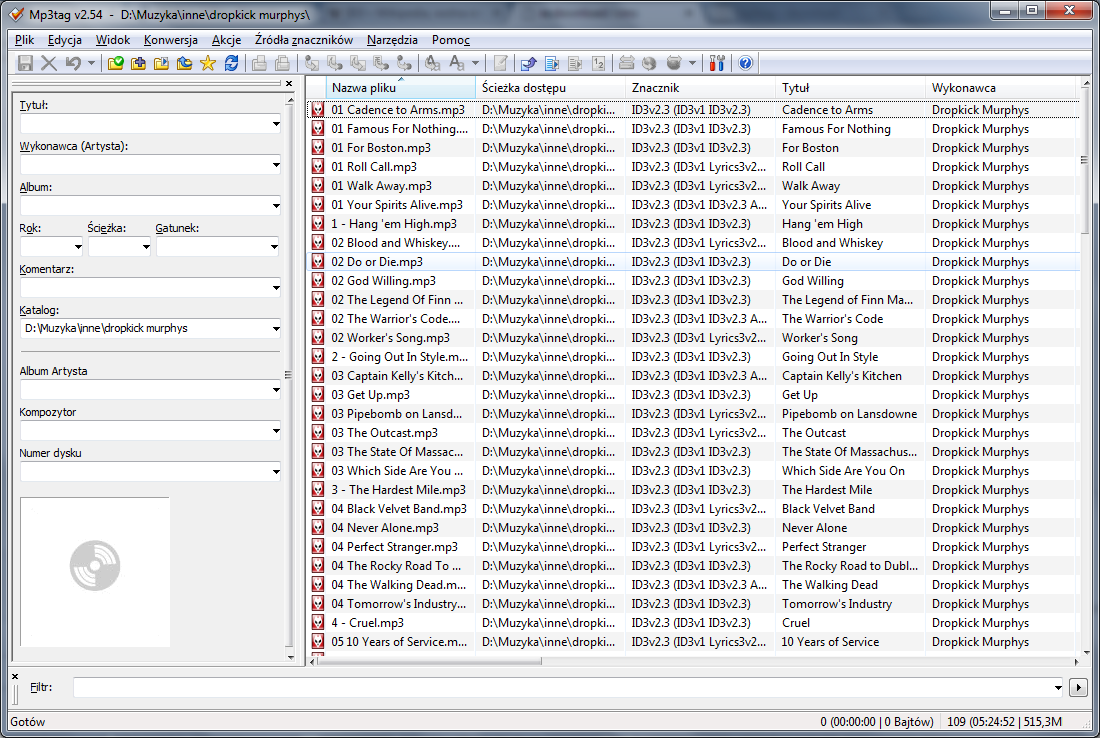Screen dimensions: 1100x738
Task: Expand the Tytuł field dropdown
Action: pos(276,124)
